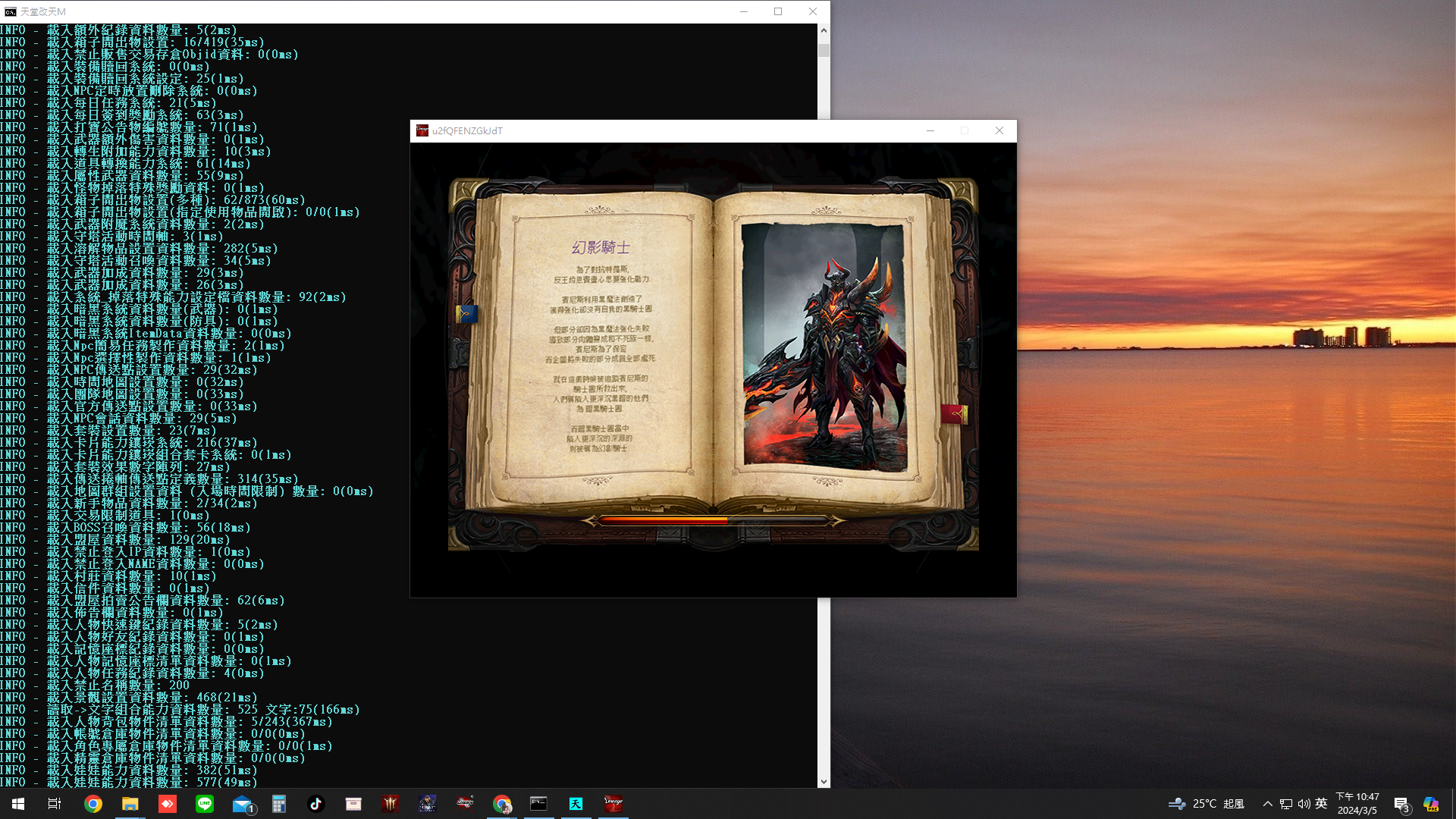Screen dimensions: 1456x819
Task: Click the console line 載入額外紀錄資料數量: 5(2ms)
Action: [142, 30]
